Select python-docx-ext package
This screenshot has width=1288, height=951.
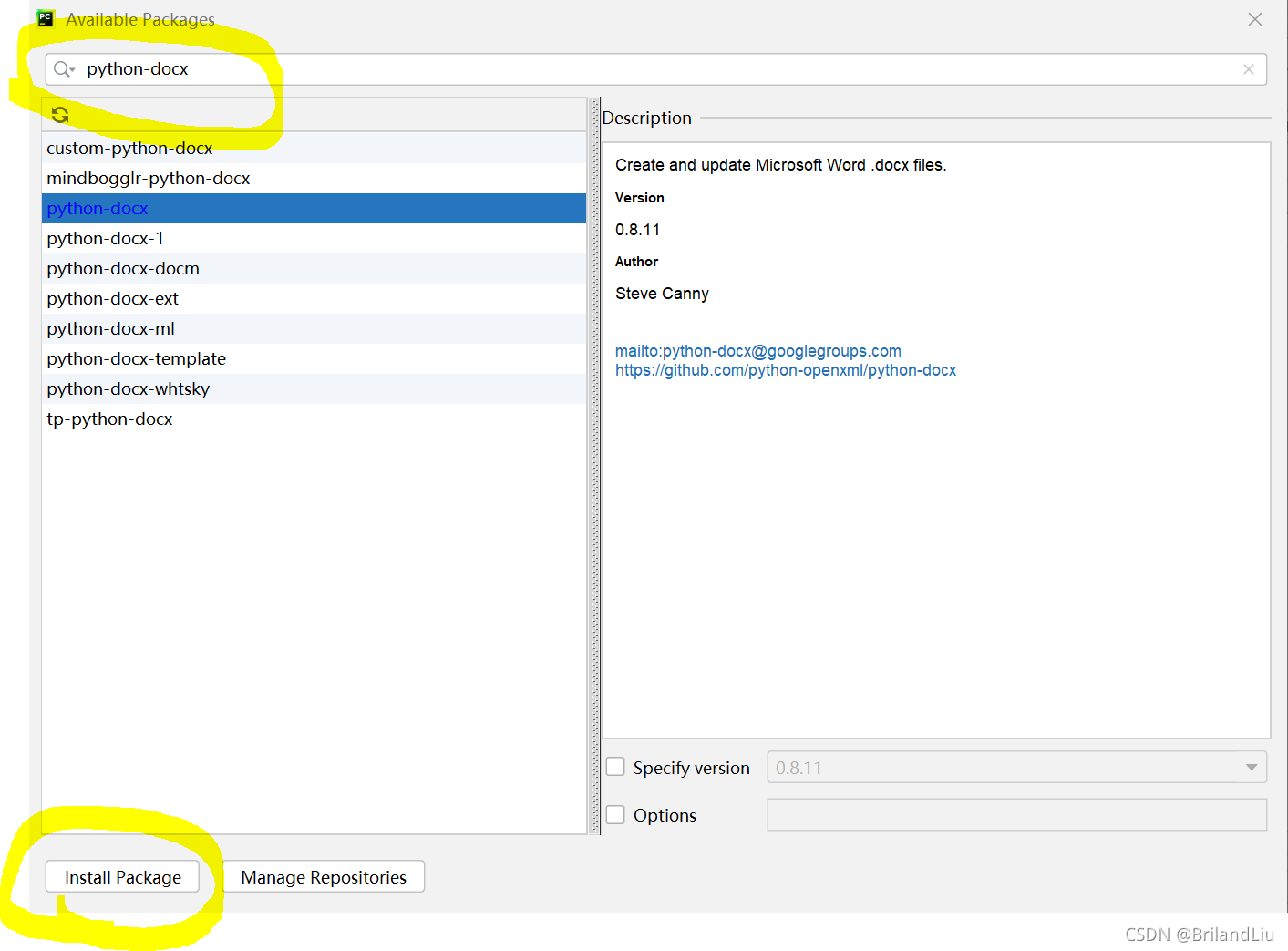(x=314, y=298)
